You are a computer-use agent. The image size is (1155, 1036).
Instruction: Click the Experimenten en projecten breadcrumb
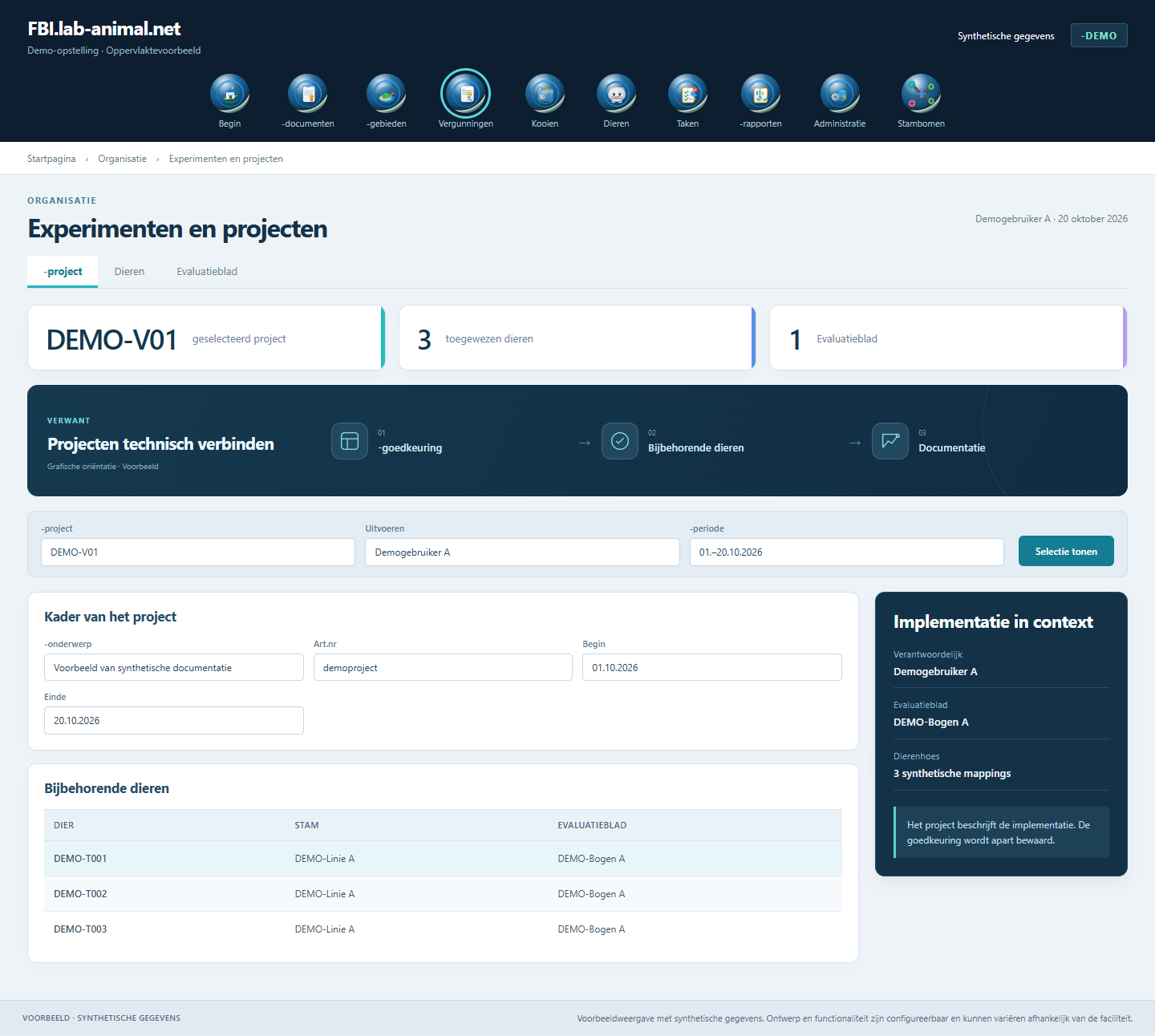[x=225, y=159]
